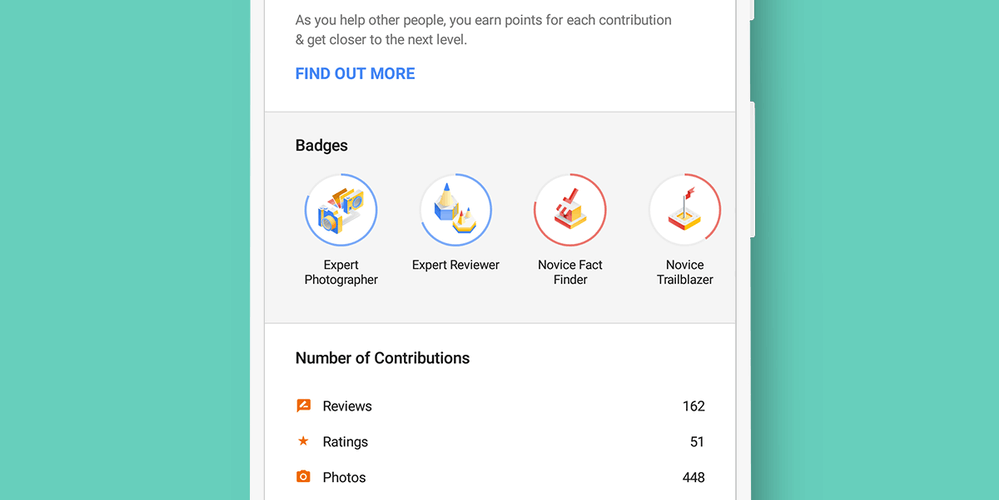Click the orange Ratings star icon
Screen dimensions: 999x500
click(304, 441)
